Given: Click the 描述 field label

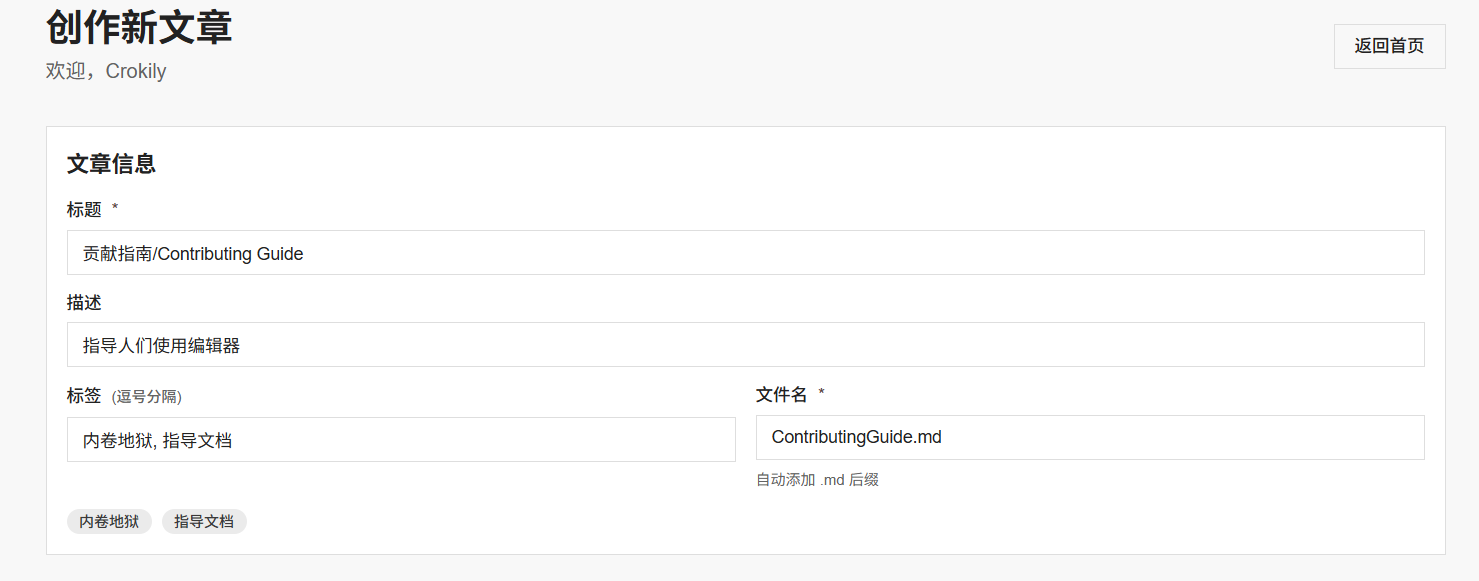Looking at the screenshot, I should pyautogui.click(x=84, y=302).
